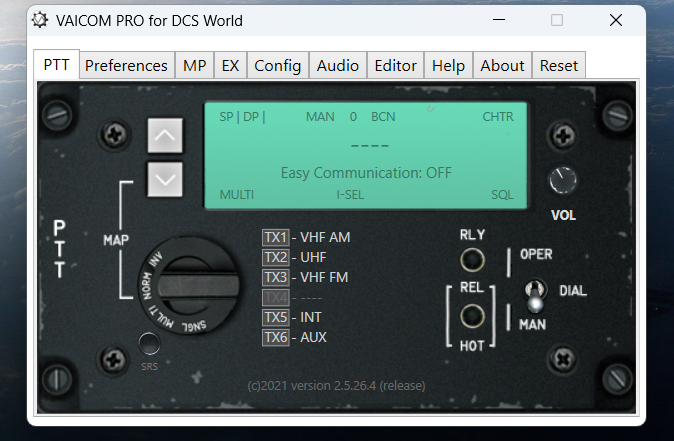Click the TX6 AUX box
Image resolution: width=674 pixels, height=441 pixels.
coord(276,337)
